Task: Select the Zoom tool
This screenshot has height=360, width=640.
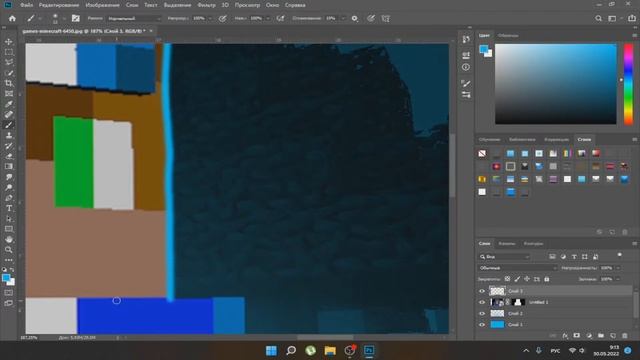Action: pos(9,249)
